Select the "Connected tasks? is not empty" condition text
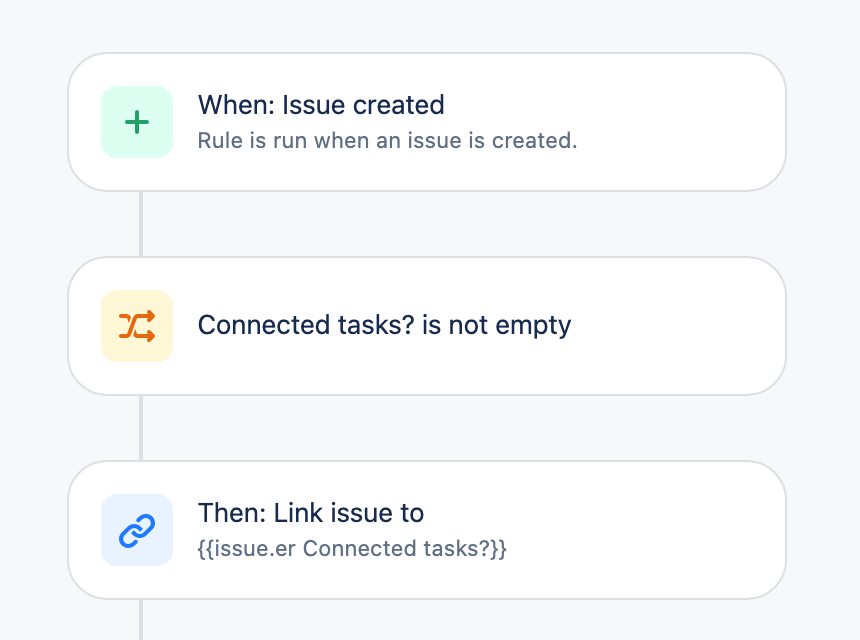 (x=384, y=325)
